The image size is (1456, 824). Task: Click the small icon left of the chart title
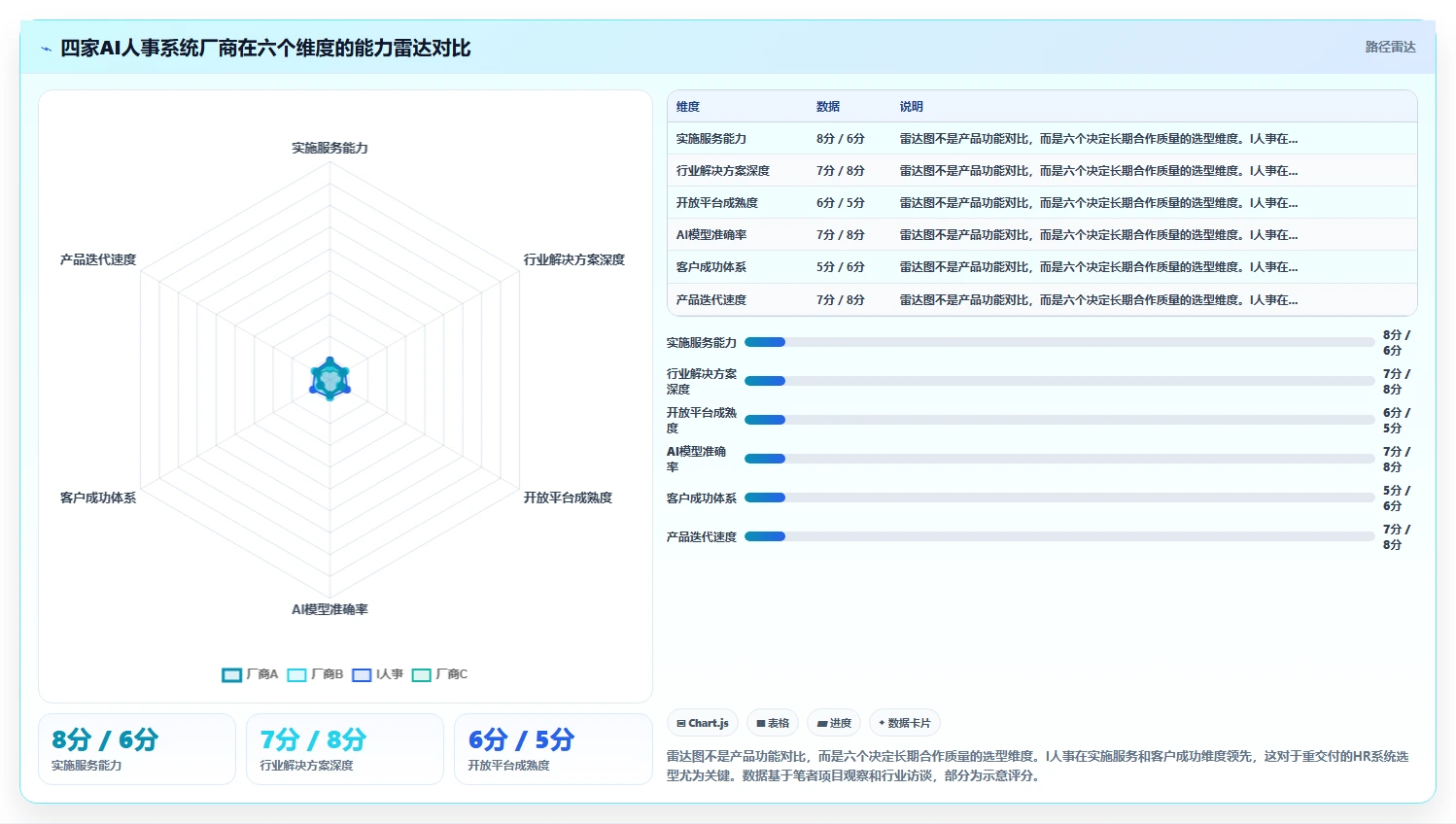tap(46, 49)
